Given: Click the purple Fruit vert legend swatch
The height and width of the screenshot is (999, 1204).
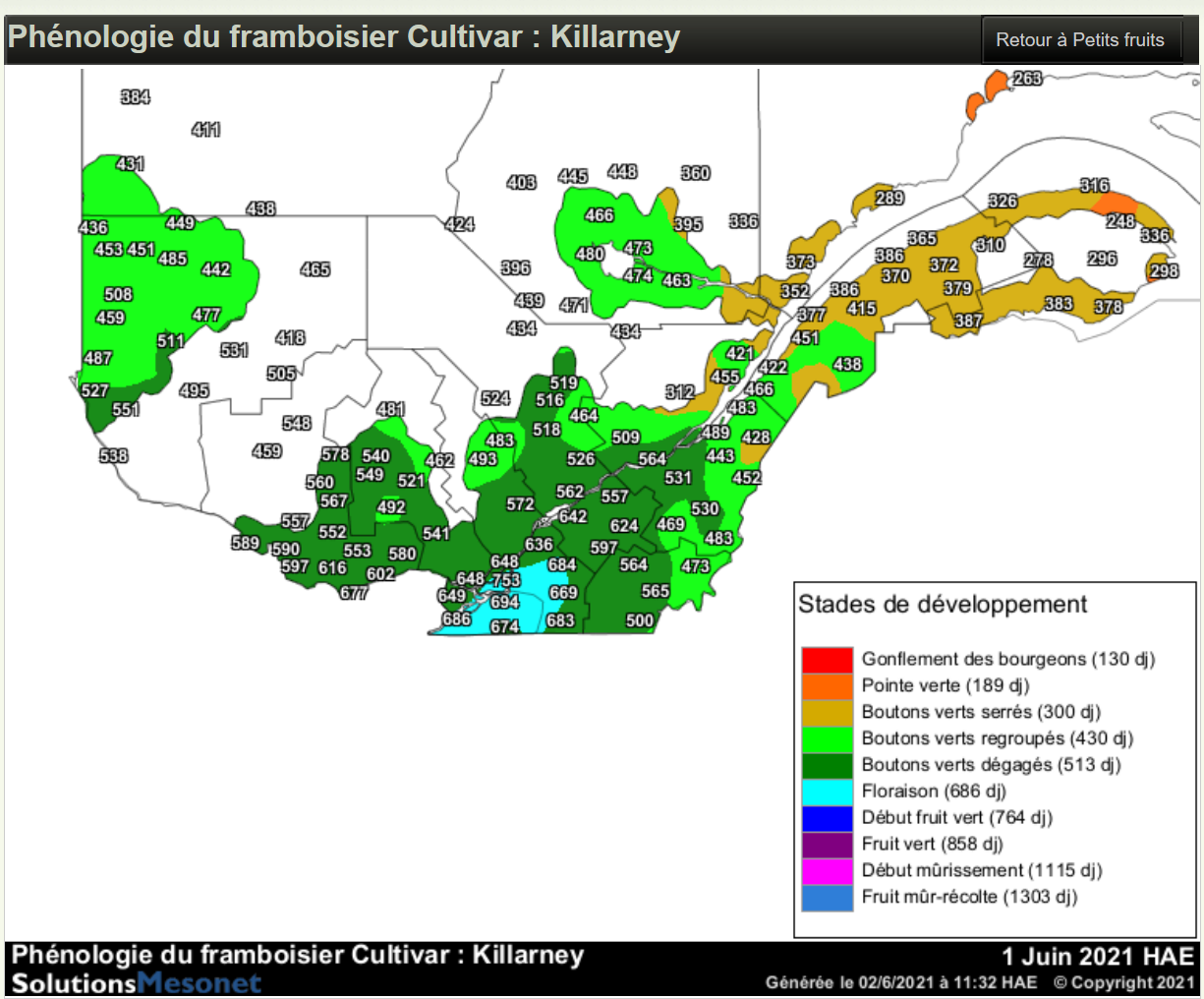Looking at the screenshot, I should [827, 845].
